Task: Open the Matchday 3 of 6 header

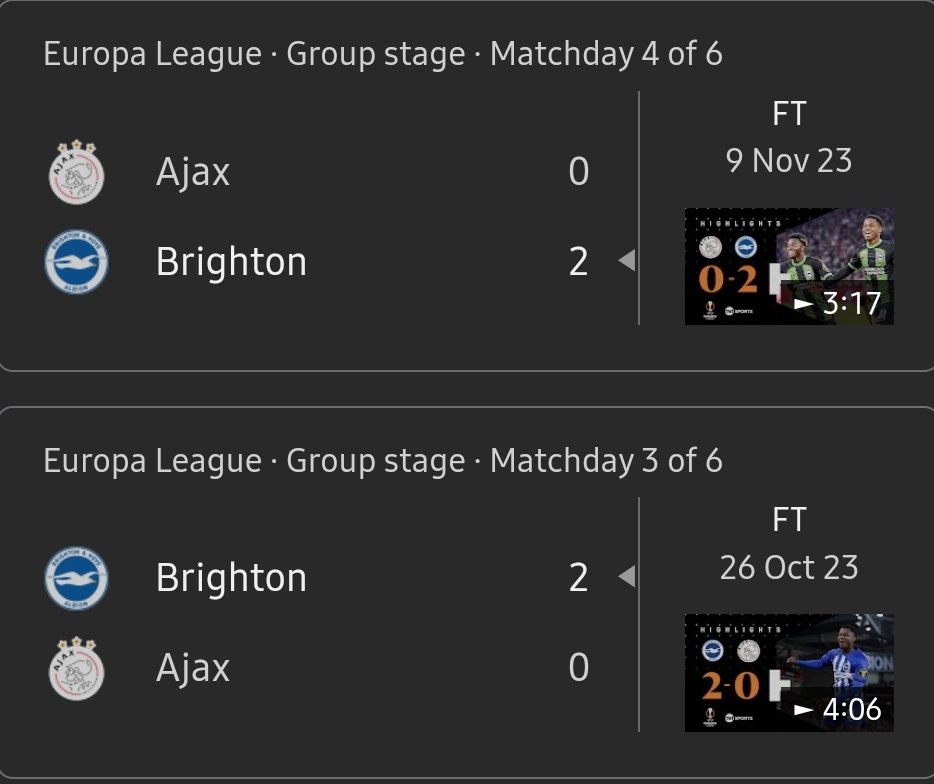Action: (383, 461)
